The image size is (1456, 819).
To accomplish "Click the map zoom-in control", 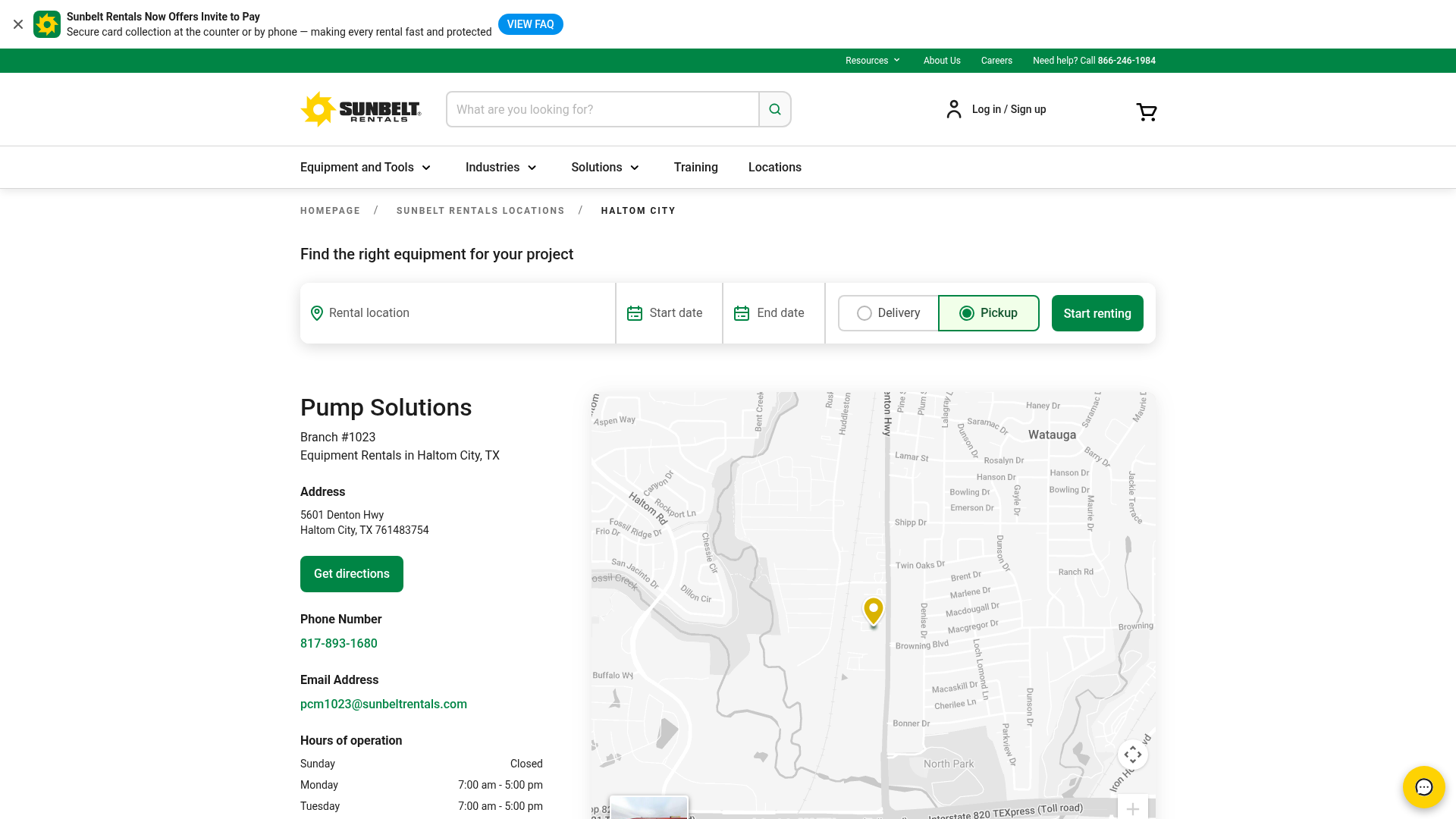I will (x=1133, y=808).
